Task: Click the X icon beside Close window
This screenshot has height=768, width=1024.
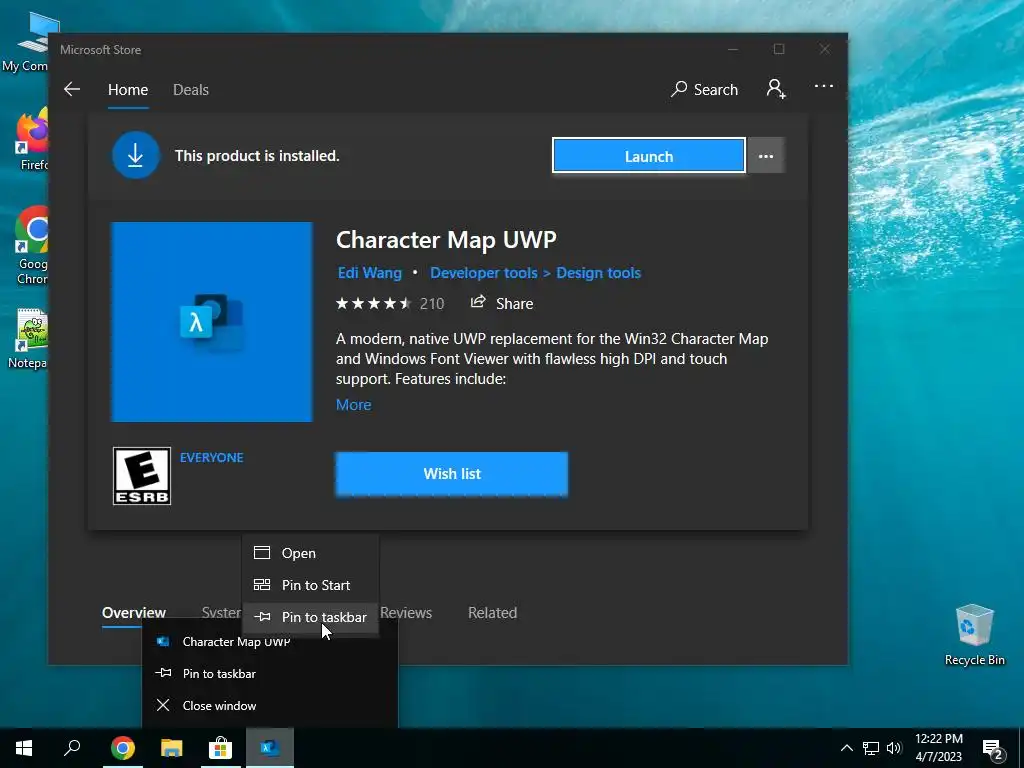Action: click(163, 705)
